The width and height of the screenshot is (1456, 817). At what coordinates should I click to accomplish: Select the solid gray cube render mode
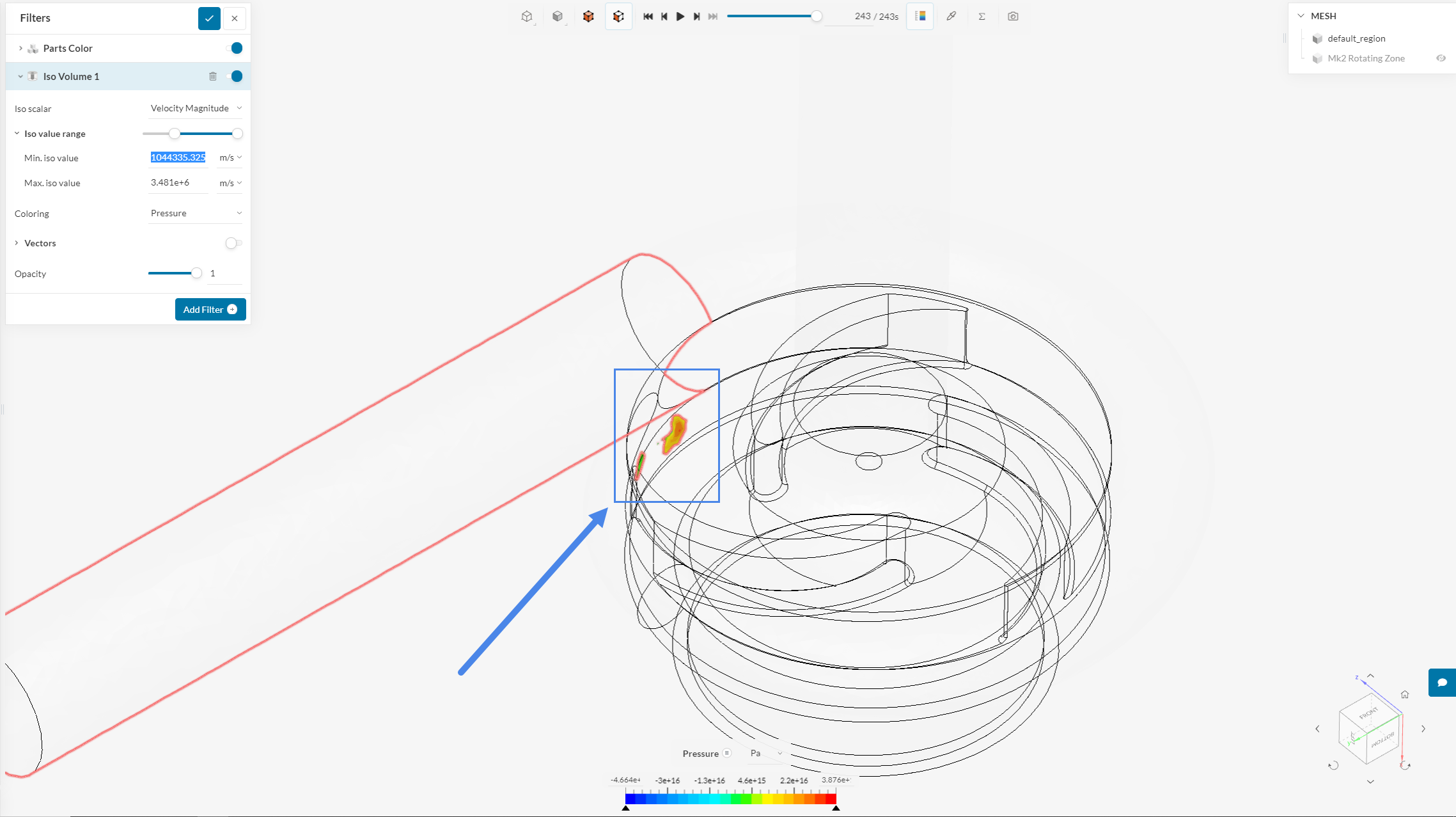pos(558,17)
